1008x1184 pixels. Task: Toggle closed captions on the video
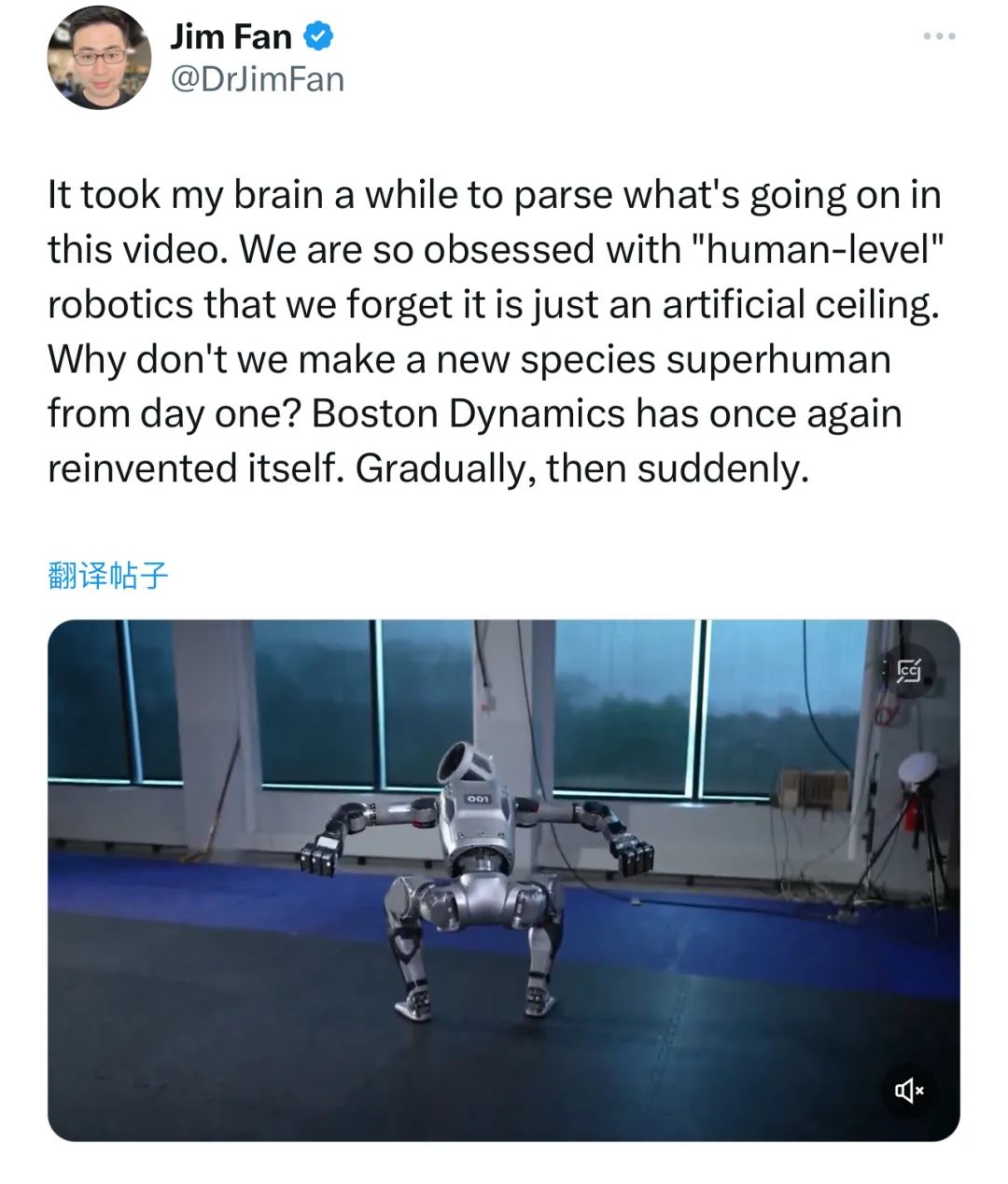[909, 670]
